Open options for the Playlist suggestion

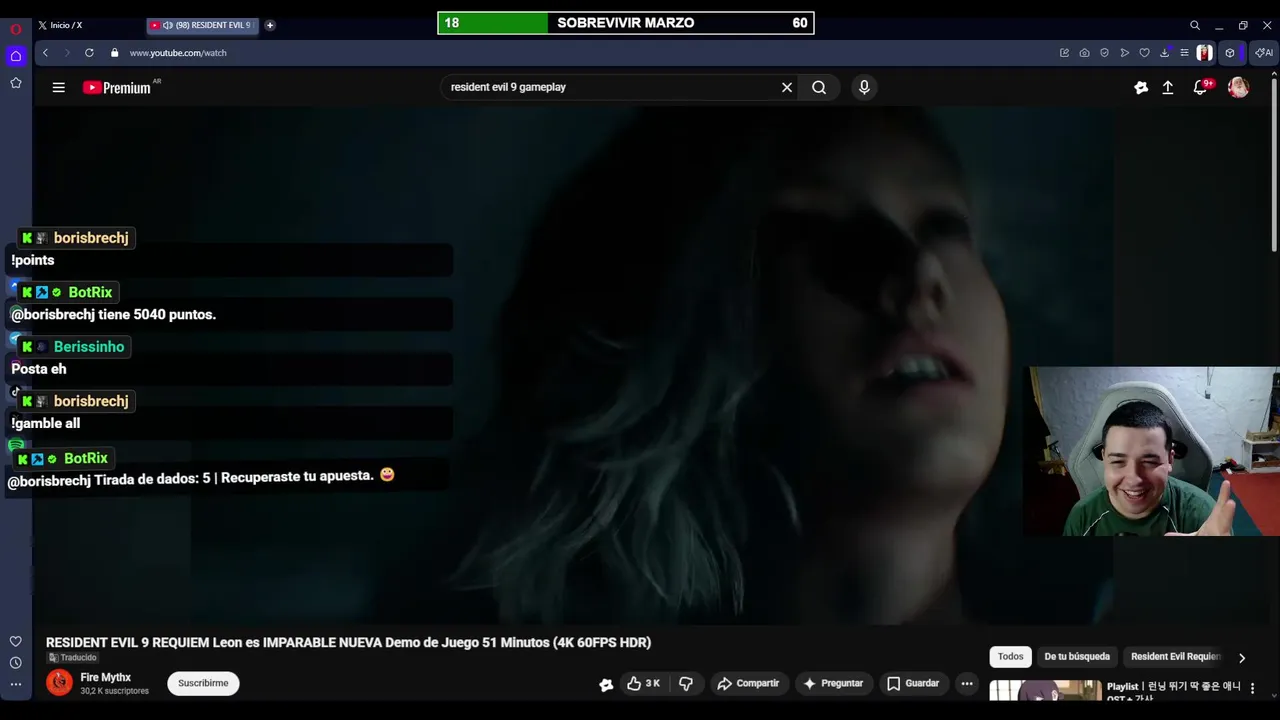pyautogui.click(x=1252, y=689)
